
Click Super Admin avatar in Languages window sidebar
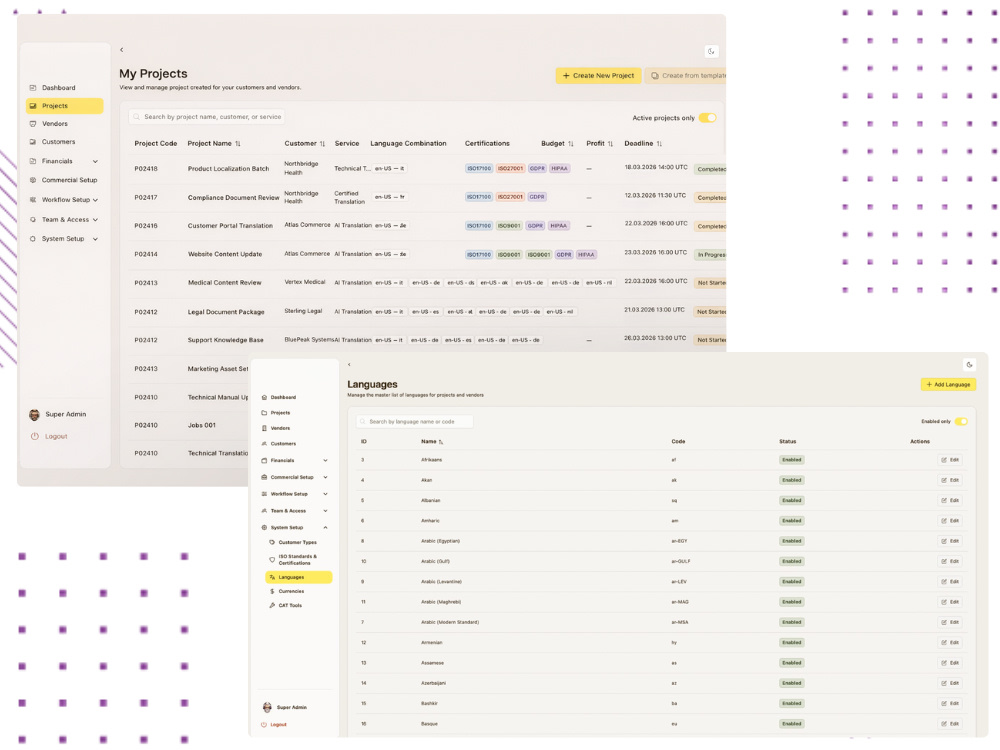pyautogui.click(x=267, y=707)
